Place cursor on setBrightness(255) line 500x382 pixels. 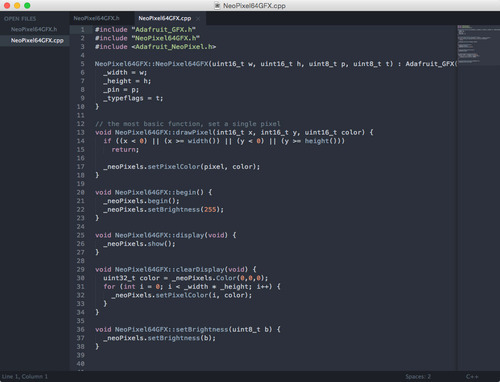tap(163, 210)
